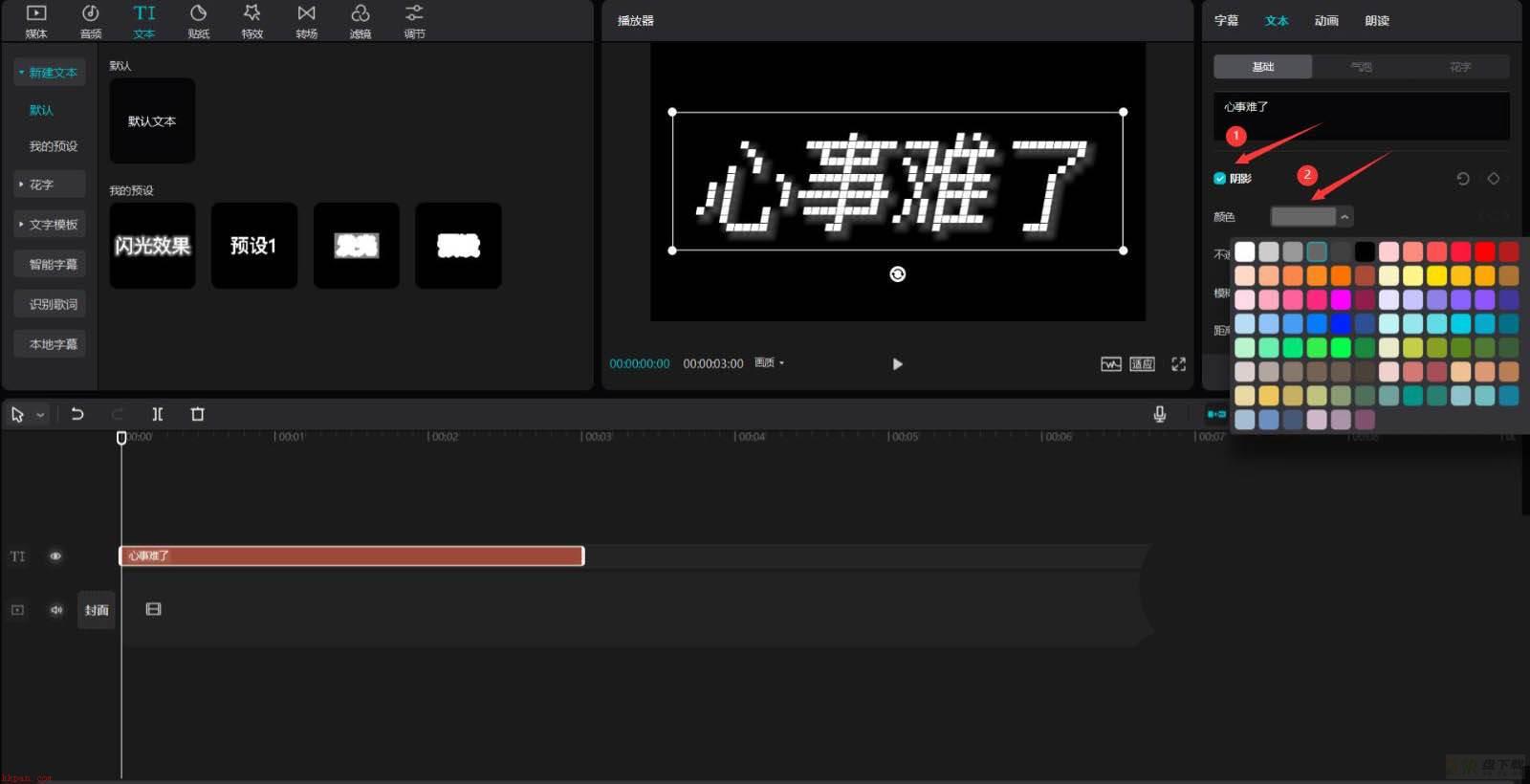Switch to the 动画 tab
Image resolution: width=1530 pixels, height=784 pixels.
pos(1326,20)
